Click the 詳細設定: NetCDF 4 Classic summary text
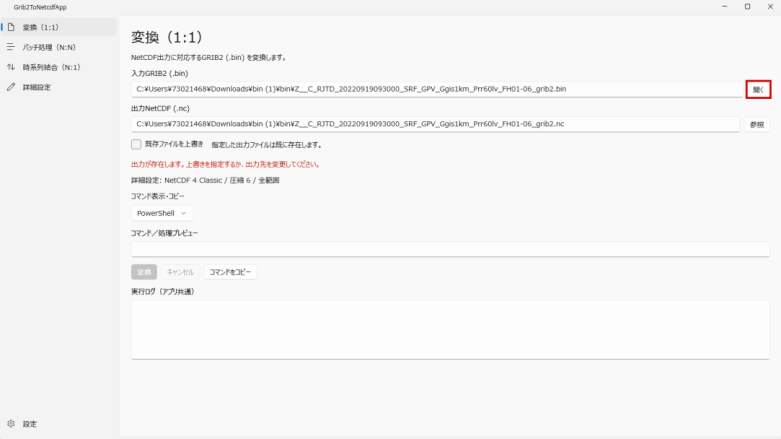 pyautogui.click(x=205, y=180)
